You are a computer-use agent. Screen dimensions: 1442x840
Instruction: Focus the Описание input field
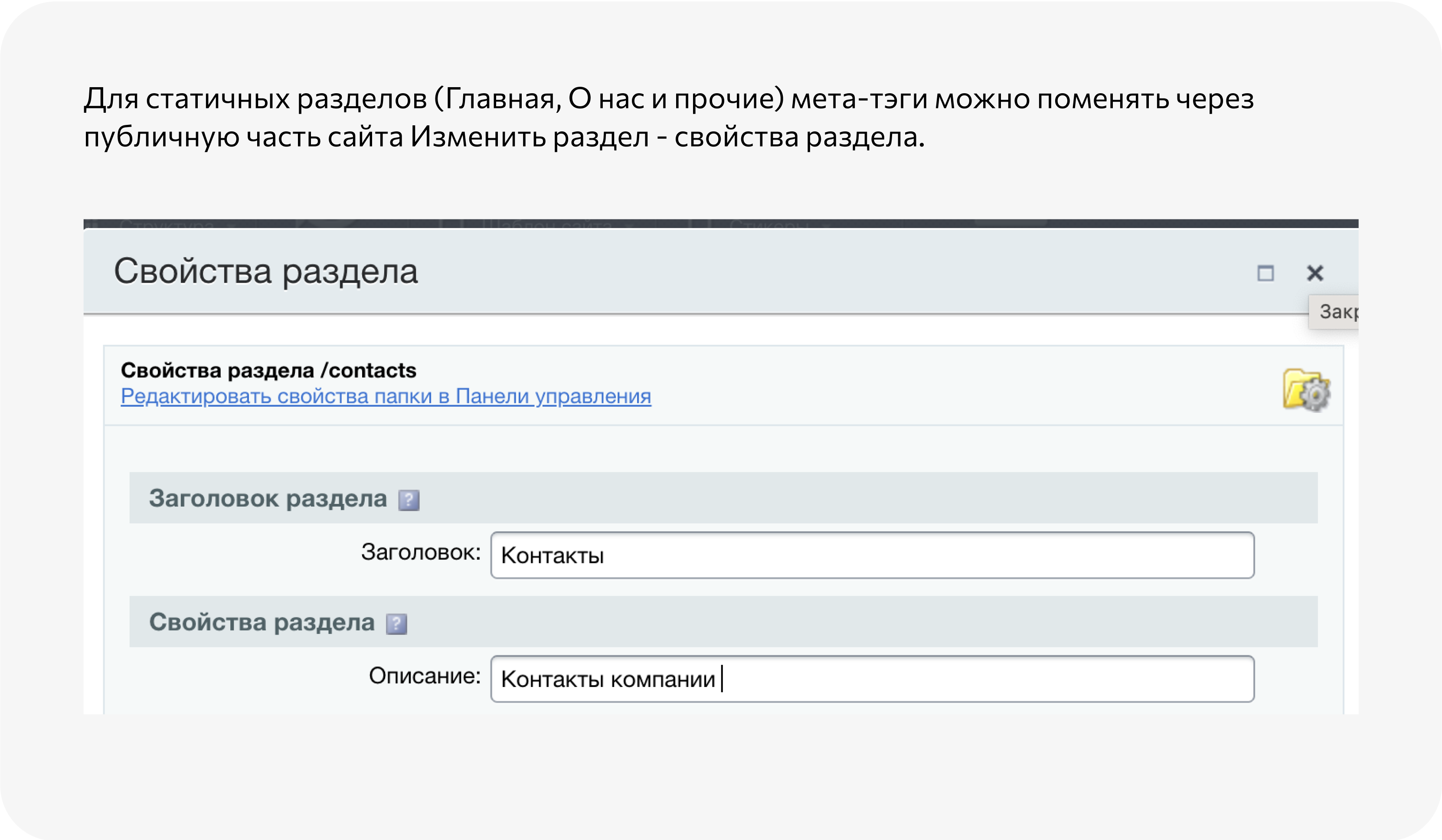click(x=872, y=679)
